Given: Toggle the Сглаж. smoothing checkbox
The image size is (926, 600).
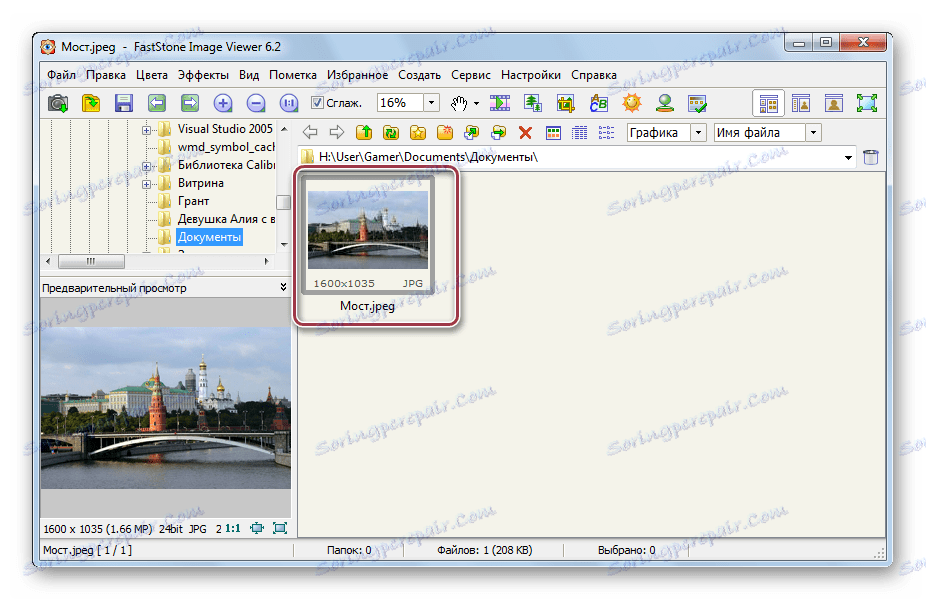Looking at the screenshot, I should [x=317, y=103].
